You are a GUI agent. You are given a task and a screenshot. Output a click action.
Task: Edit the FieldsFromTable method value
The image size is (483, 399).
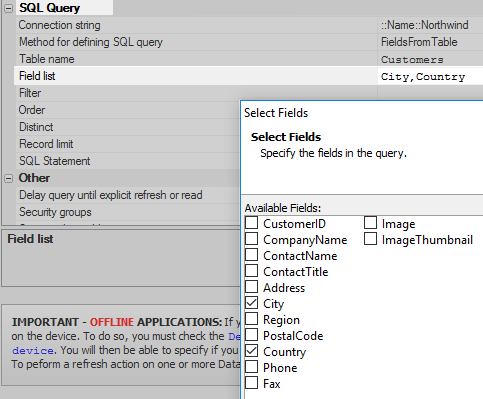(430, 42)
